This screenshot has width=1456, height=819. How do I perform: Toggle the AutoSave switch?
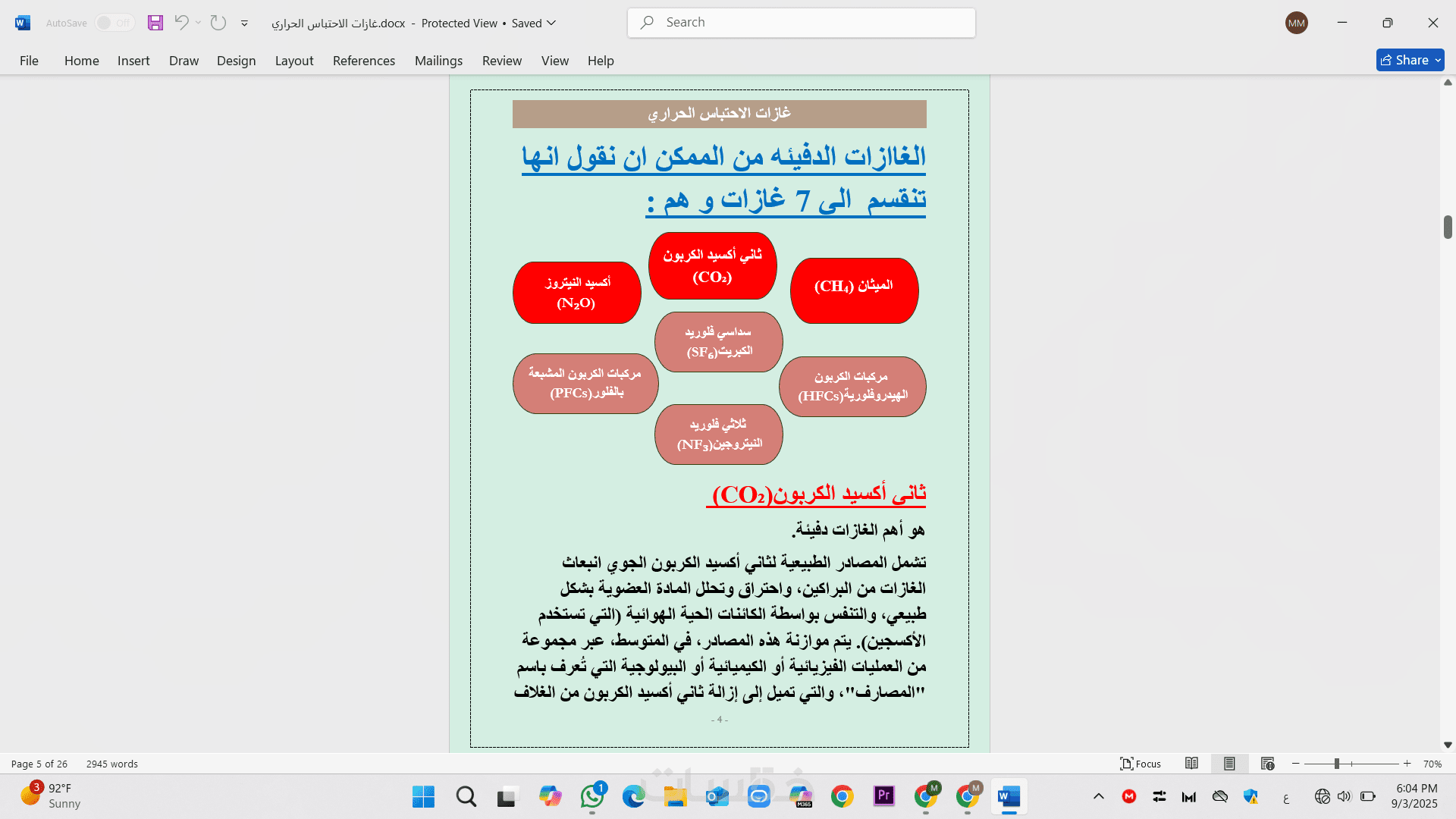114,23
